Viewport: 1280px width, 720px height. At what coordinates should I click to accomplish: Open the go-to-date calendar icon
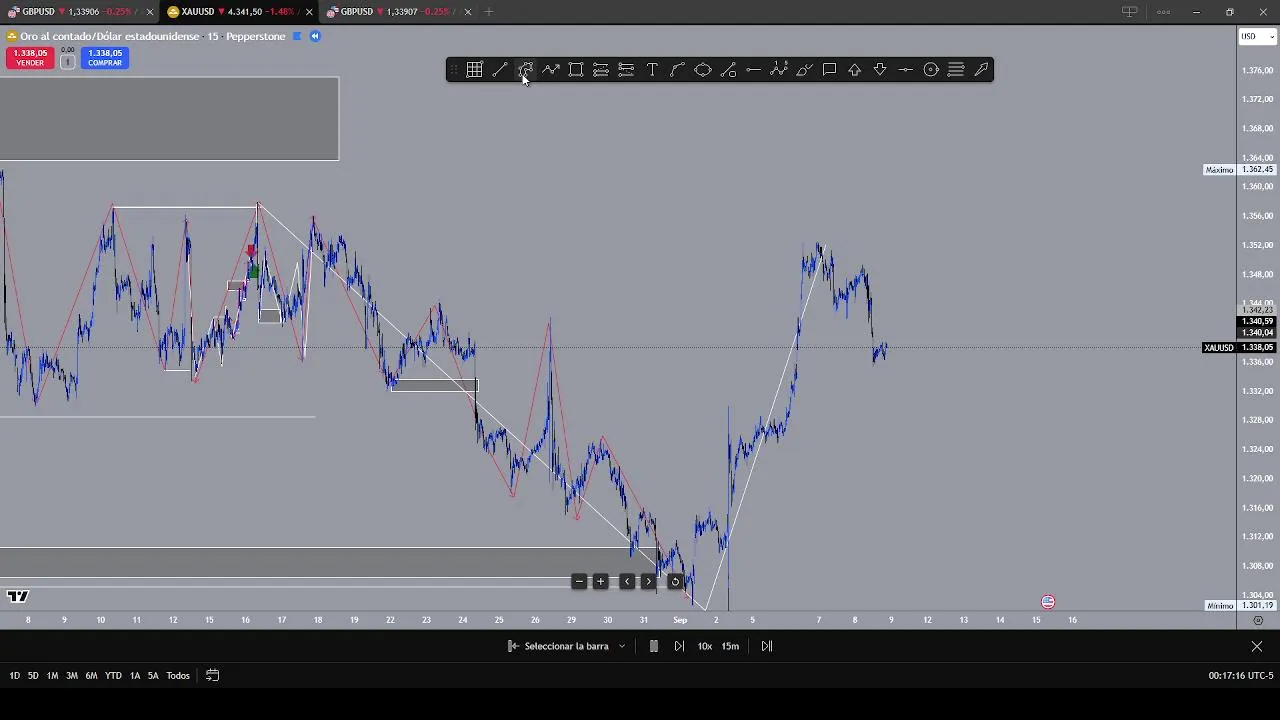(x=212, y=676)
